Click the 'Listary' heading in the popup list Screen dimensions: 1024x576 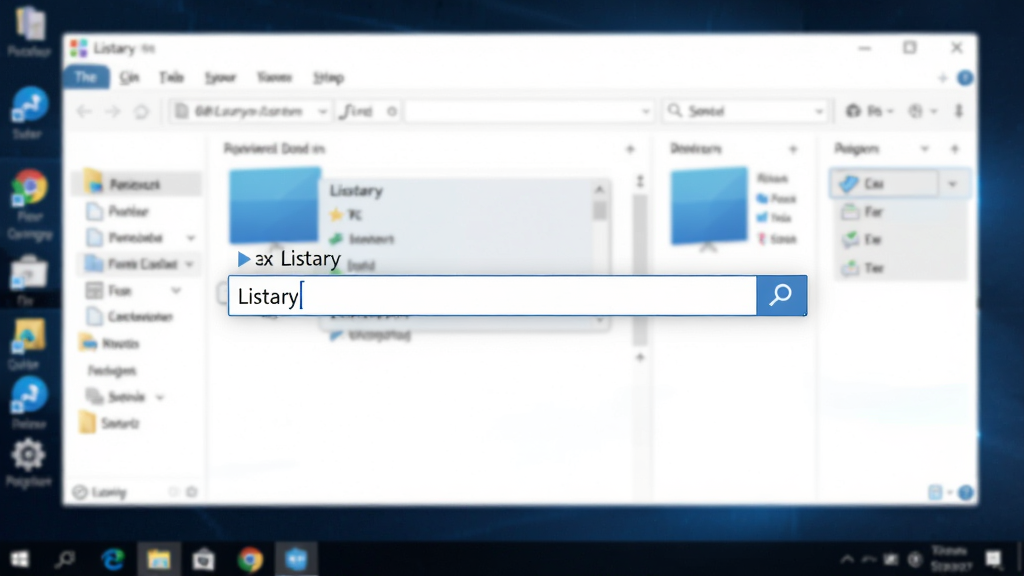click(356, 191)
